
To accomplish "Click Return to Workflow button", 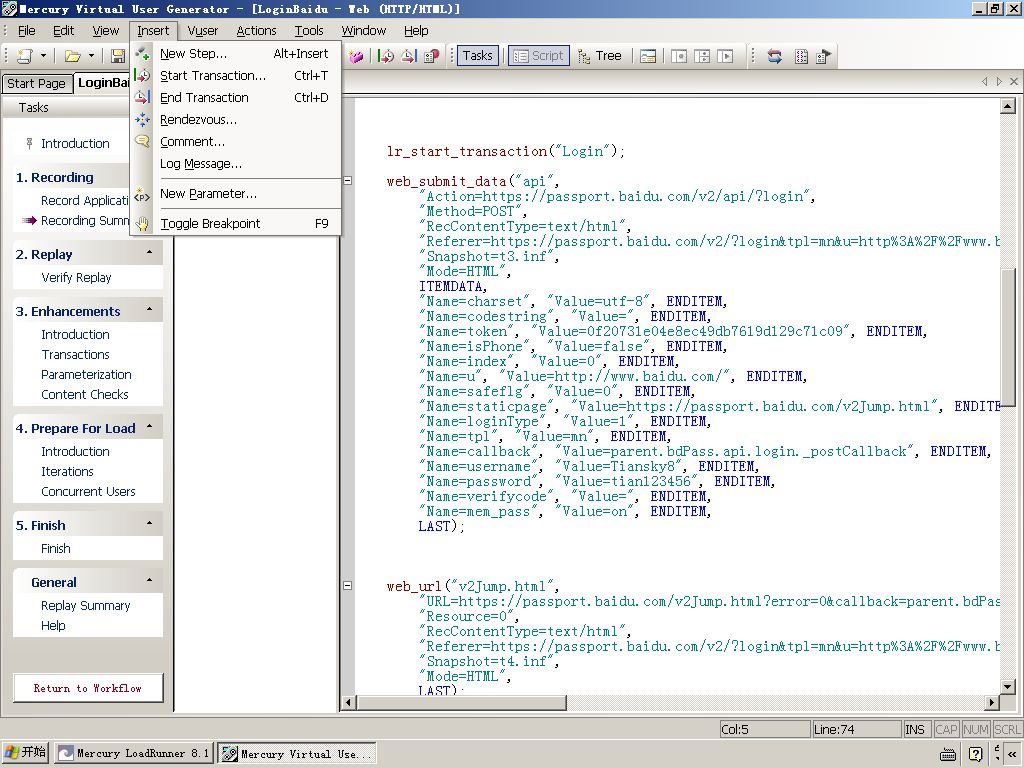I will (88, 688).
